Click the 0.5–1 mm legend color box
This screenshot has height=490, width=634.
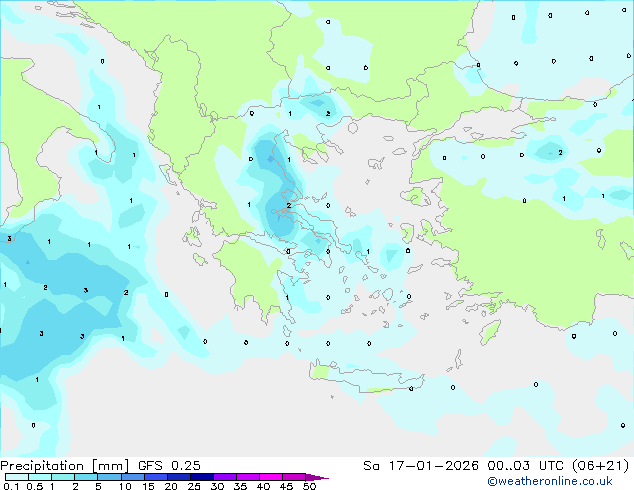point(40,477)
